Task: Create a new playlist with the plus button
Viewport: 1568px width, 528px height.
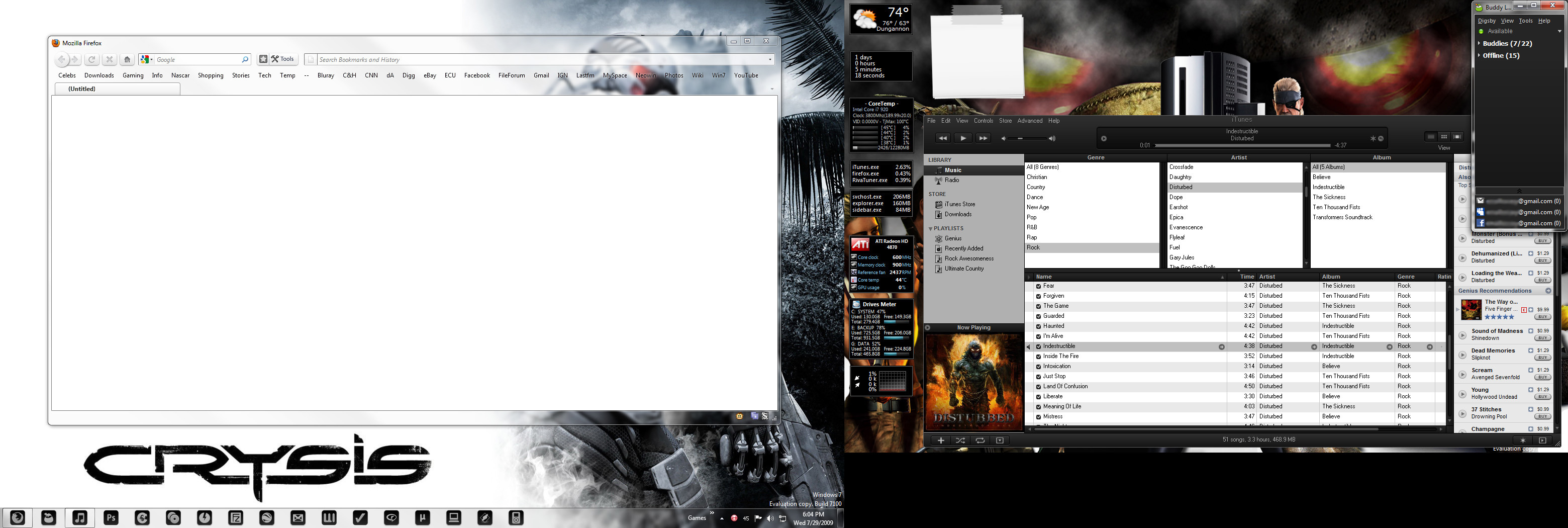Action: coord(940,441)
